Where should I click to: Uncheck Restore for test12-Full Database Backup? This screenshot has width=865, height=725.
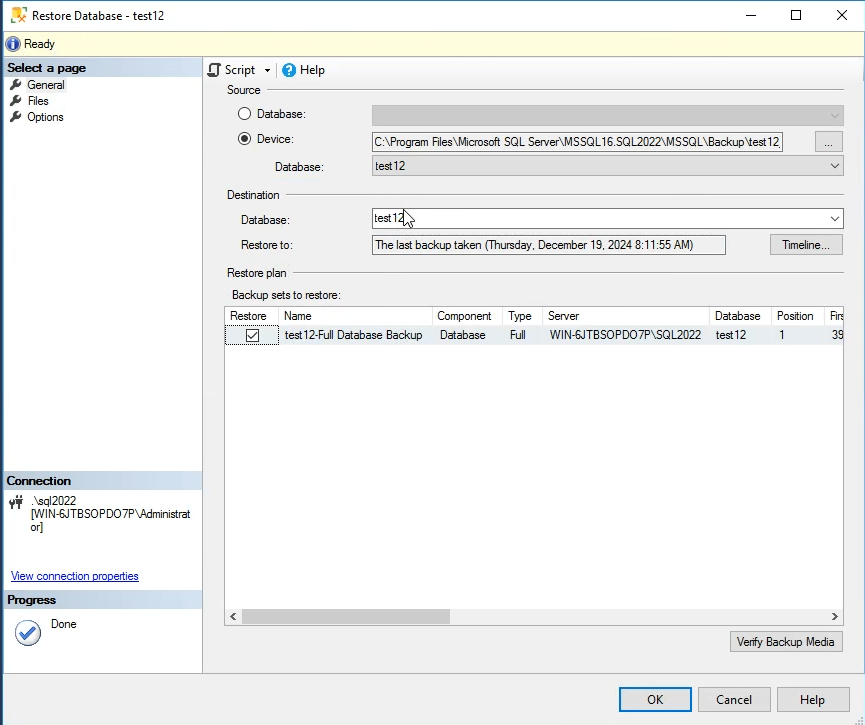pyautogui.click(x=253, y=335)
